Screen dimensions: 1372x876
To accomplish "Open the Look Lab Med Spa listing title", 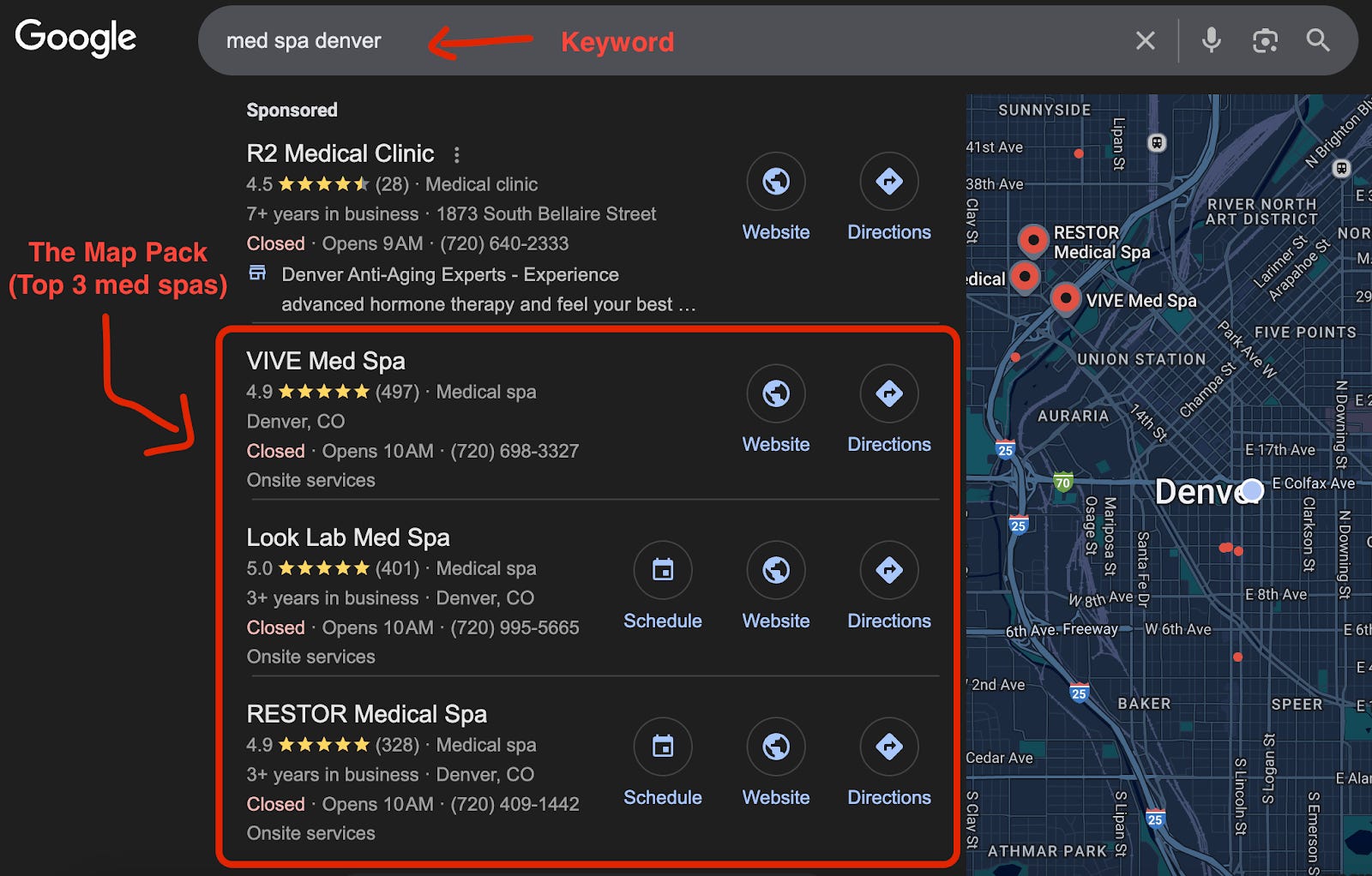I will (x=348, y=537).
